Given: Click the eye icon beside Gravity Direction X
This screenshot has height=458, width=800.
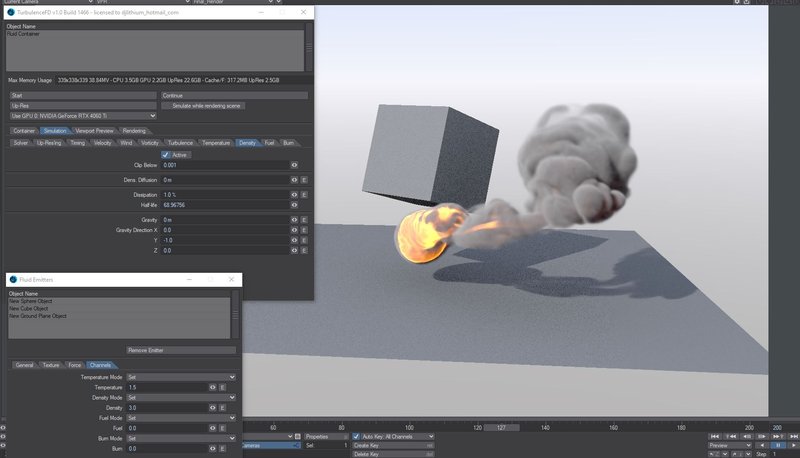Looking at the screenshot, I should point(294,230).
